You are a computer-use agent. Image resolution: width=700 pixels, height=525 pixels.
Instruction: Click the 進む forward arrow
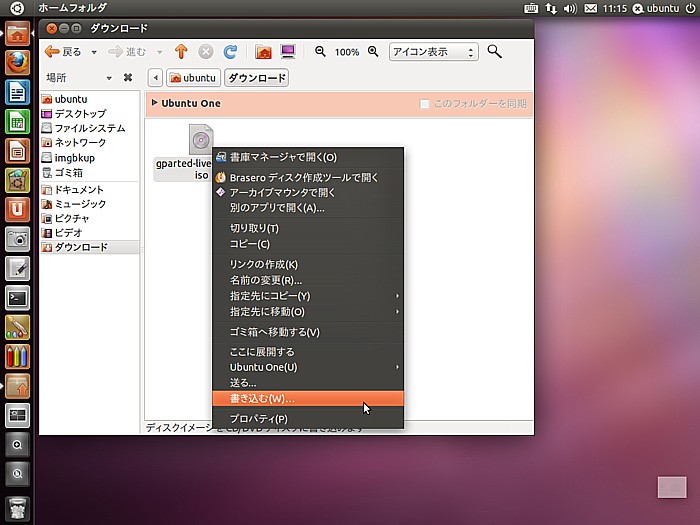point(127,52)
